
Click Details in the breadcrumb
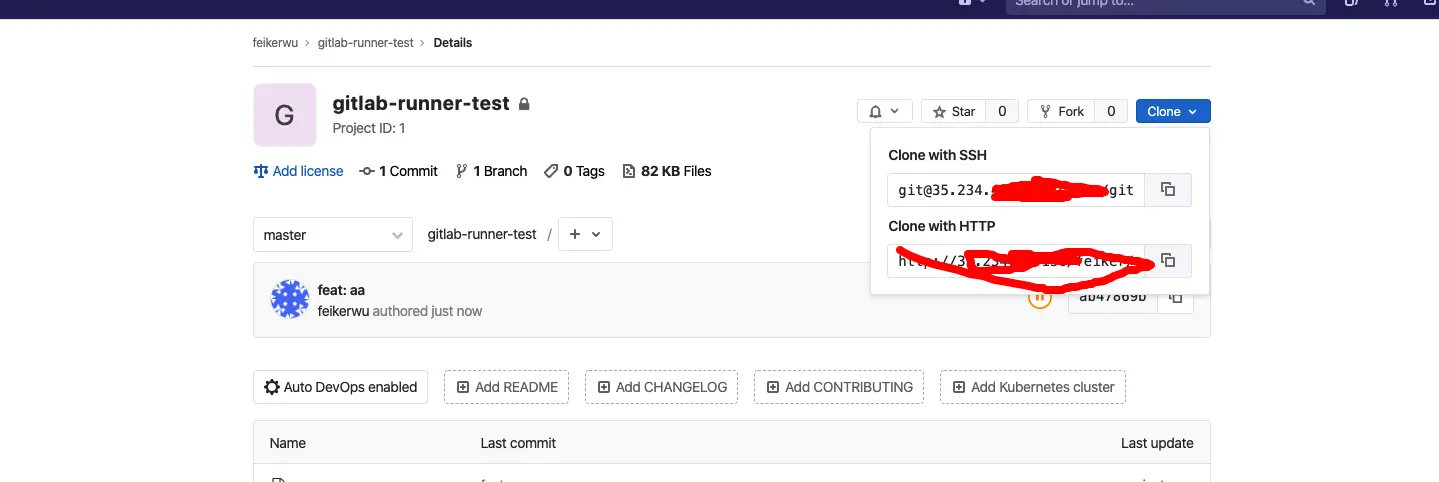453,43
